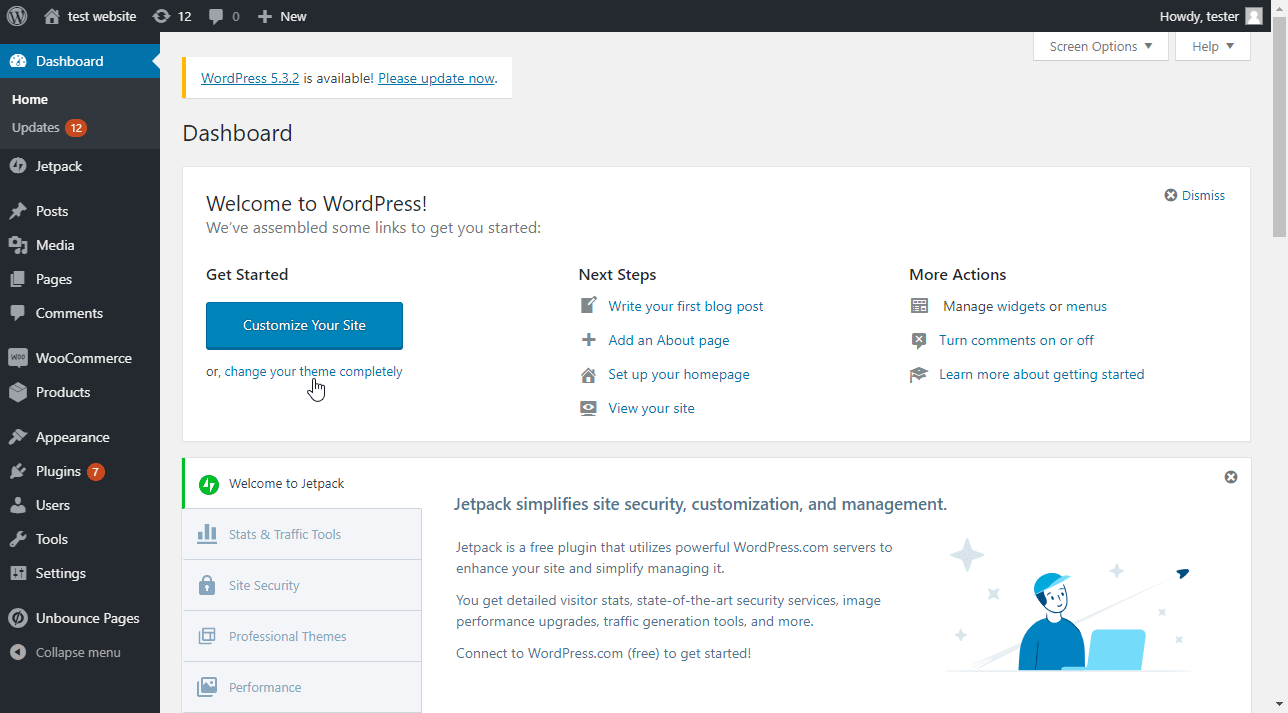Click the WordPress 5.3.2 link
The image size is (1288, 713).
point(250,78)
